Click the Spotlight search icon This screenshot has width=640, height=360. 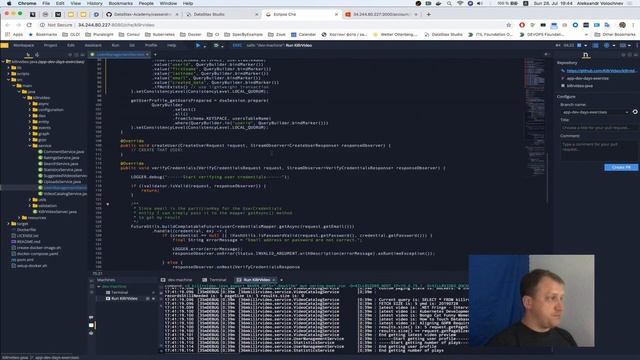[x=449, y=3]
